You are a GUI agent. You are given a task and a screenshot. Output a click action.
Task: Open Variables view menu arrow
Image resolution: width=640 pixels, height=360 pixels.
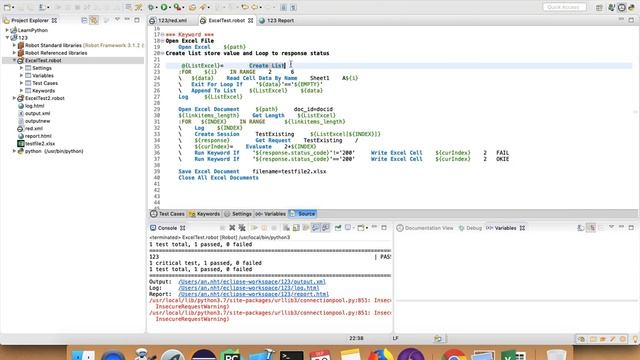tap(611, 227)
